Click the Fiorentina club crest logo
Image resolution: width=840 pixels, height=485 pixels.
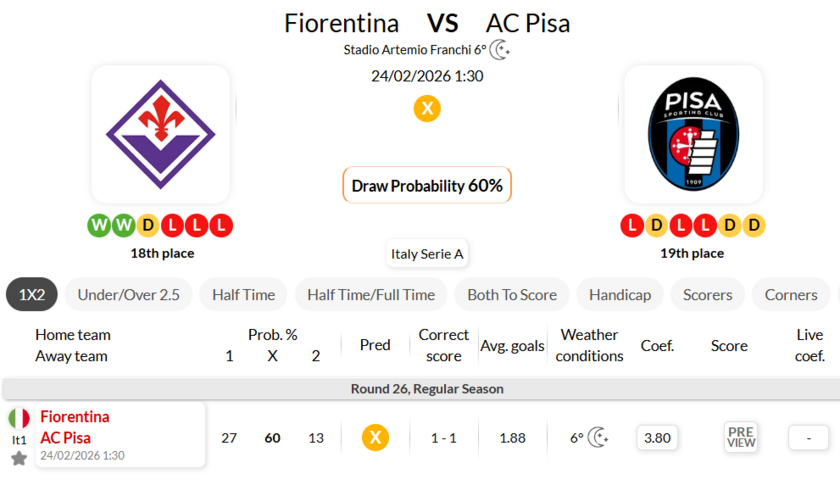click(x=161, y=134)
